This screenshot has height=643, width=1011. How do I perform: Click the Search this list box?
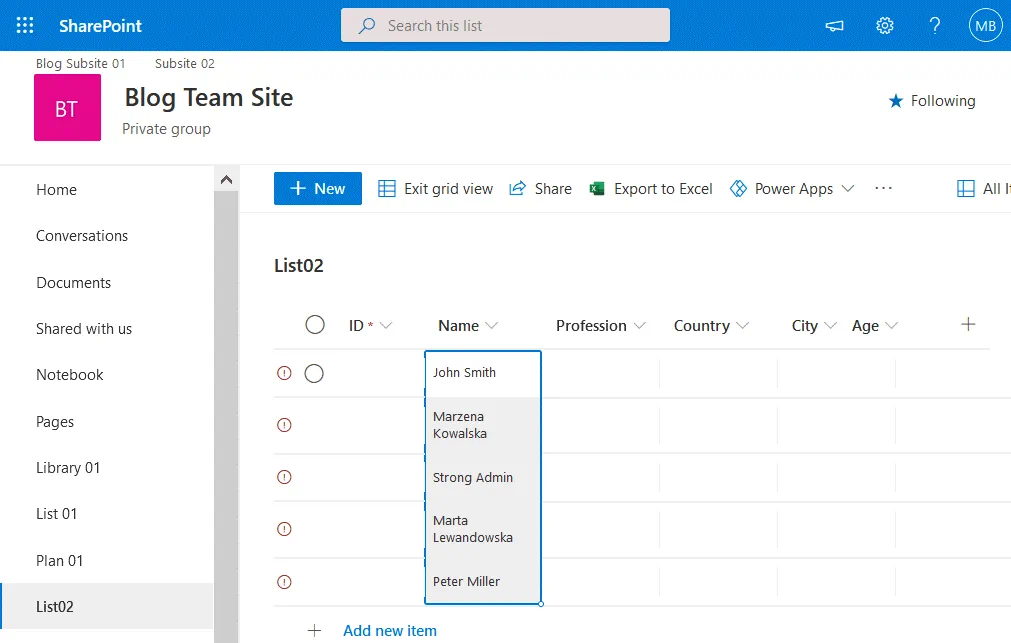505,26
